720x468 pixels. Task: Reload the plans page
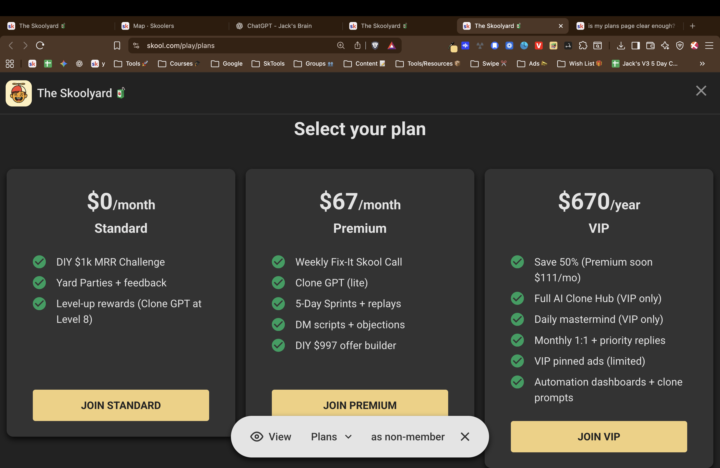pyautogui.click(x=40, y=45)
